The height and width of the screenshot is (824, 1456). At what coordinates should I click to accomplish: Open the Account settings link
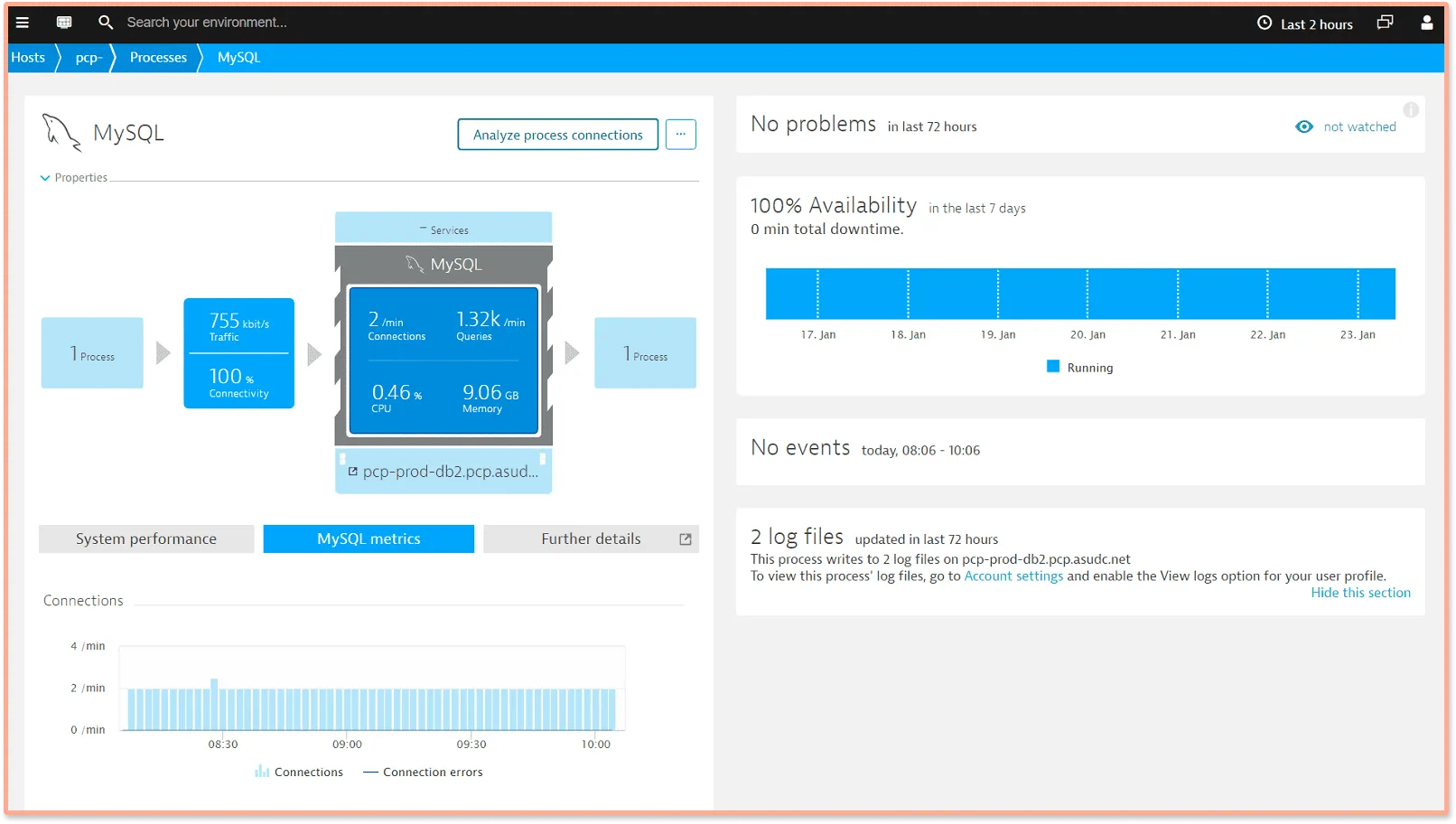[1013, 576]
